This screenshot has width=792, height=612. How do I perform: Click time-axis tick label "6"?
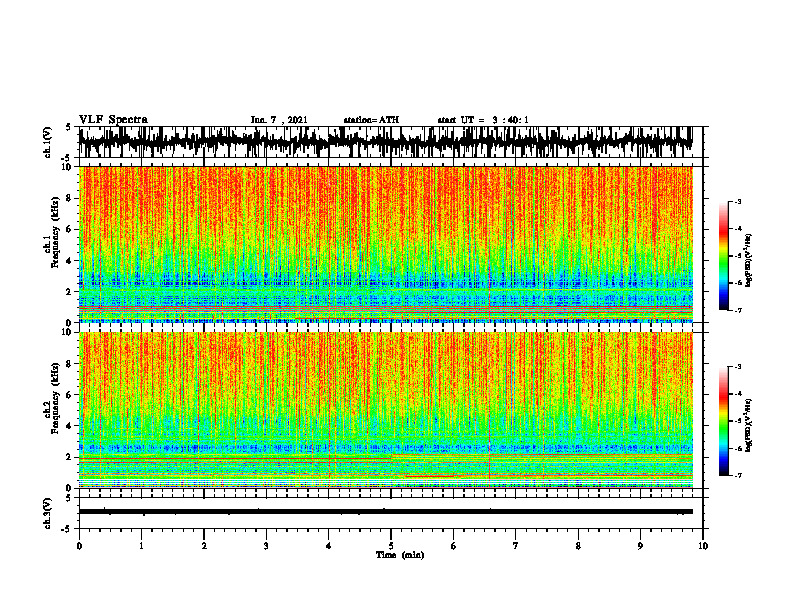click(454, 546)
